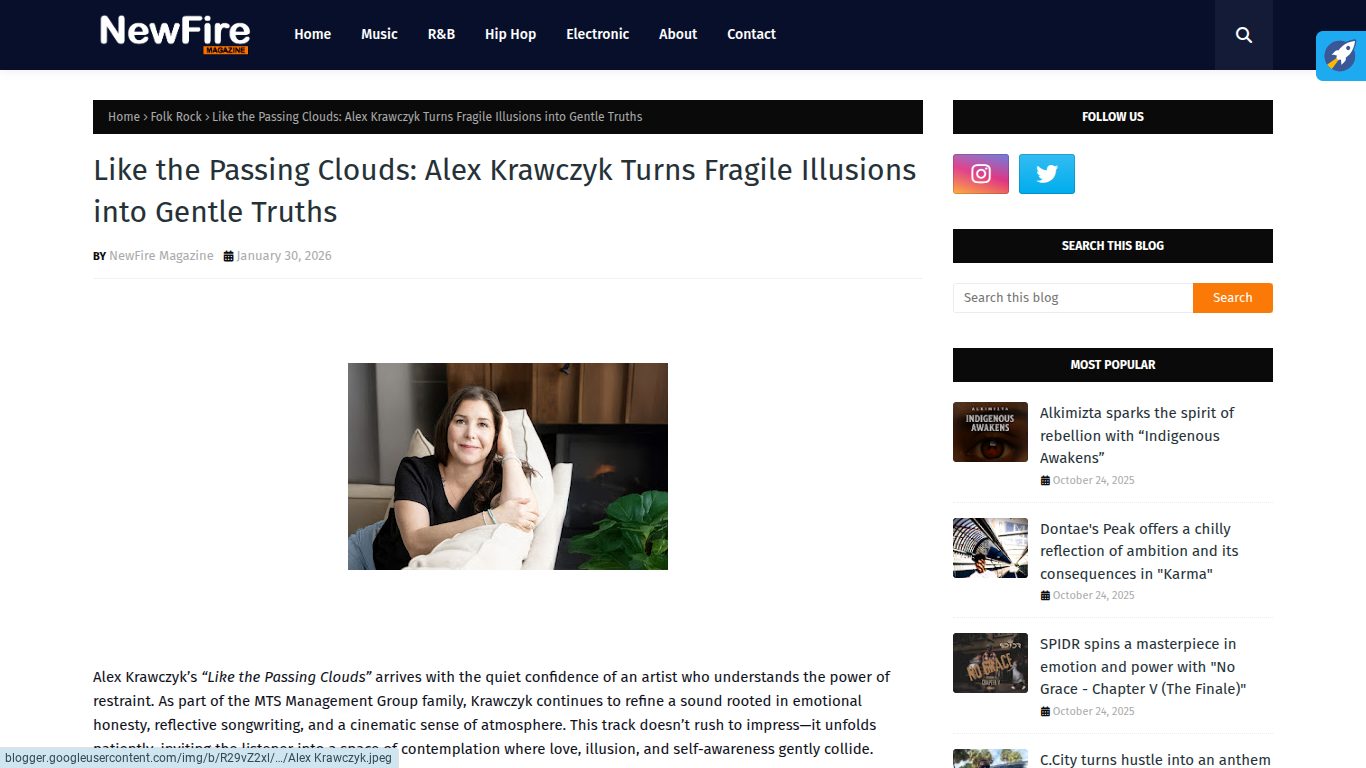The width and height of the screenshot is (1366, 768).
Task: Open the R&B navigation item
Action: click(x=441, y=34)
